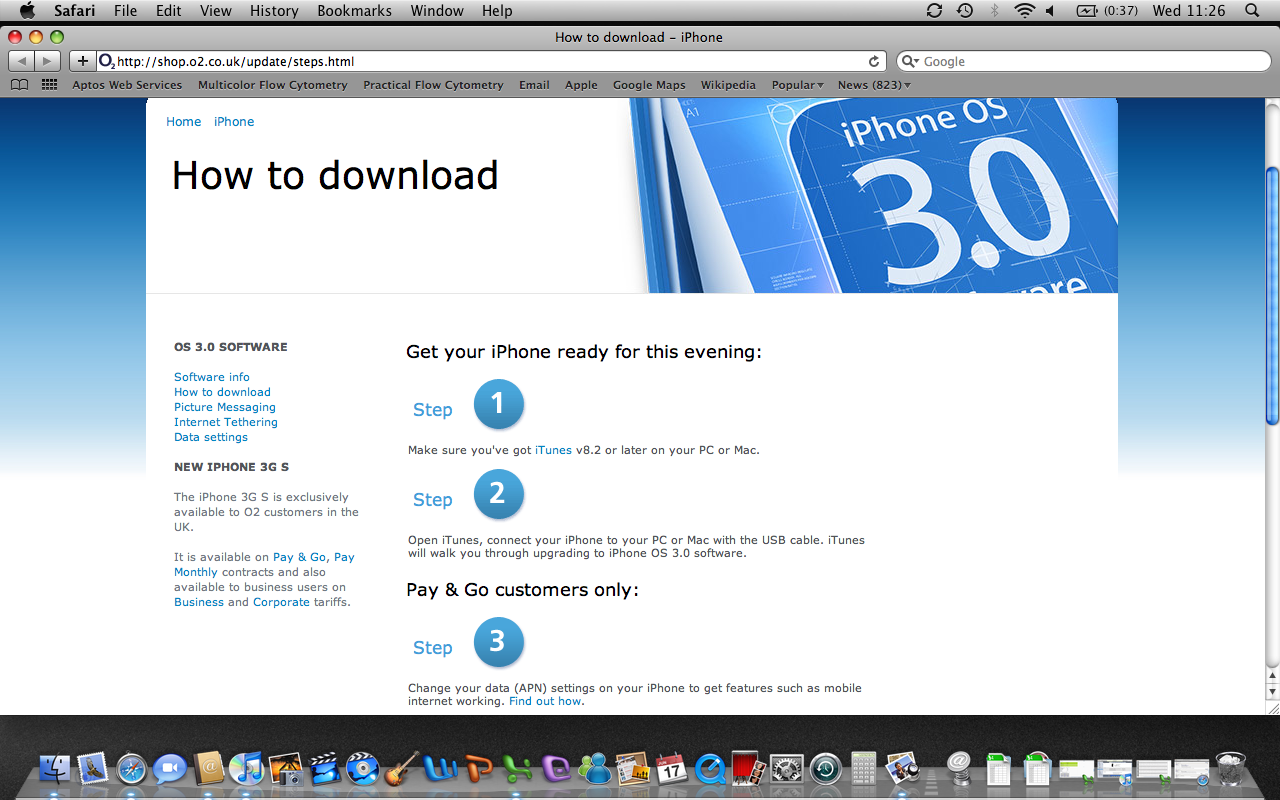Open the Apple menu
Viewport: 1280px width, 800px height.
pyautogui.click(x=27, y=11)
